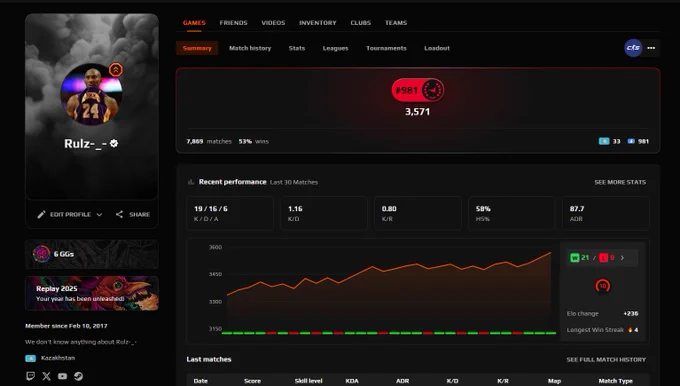680x386 pixels.
Task: Open the 6 GGs banner
Action: (92, 254)
